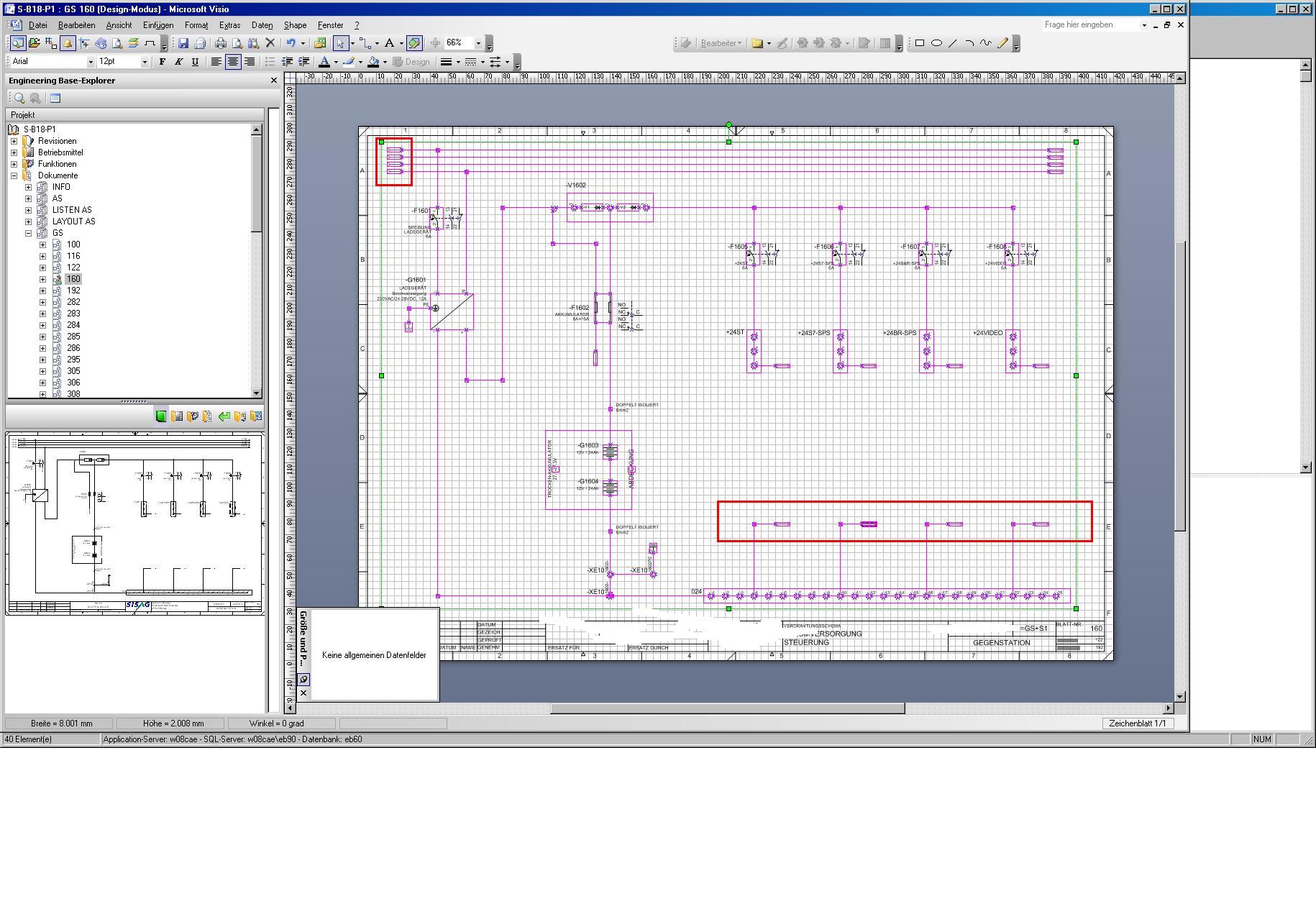Close the Größe und Position window
1316x904 pixels.
(x=303, y=693)
